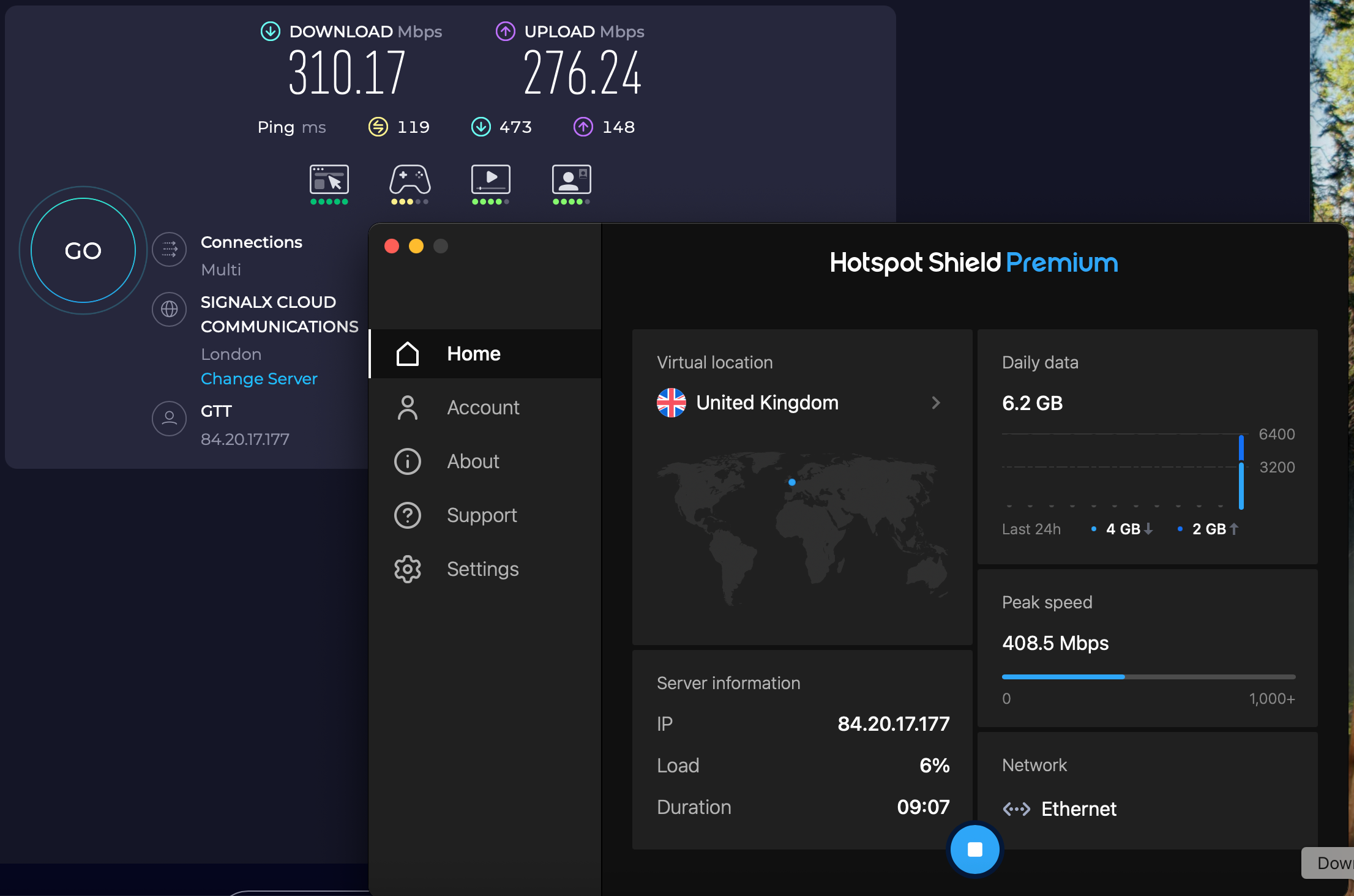Image resolution: width=1354 pixels, height=896 pixels.
Task: Click the Change Server link
Action: (x=259, y=379)
